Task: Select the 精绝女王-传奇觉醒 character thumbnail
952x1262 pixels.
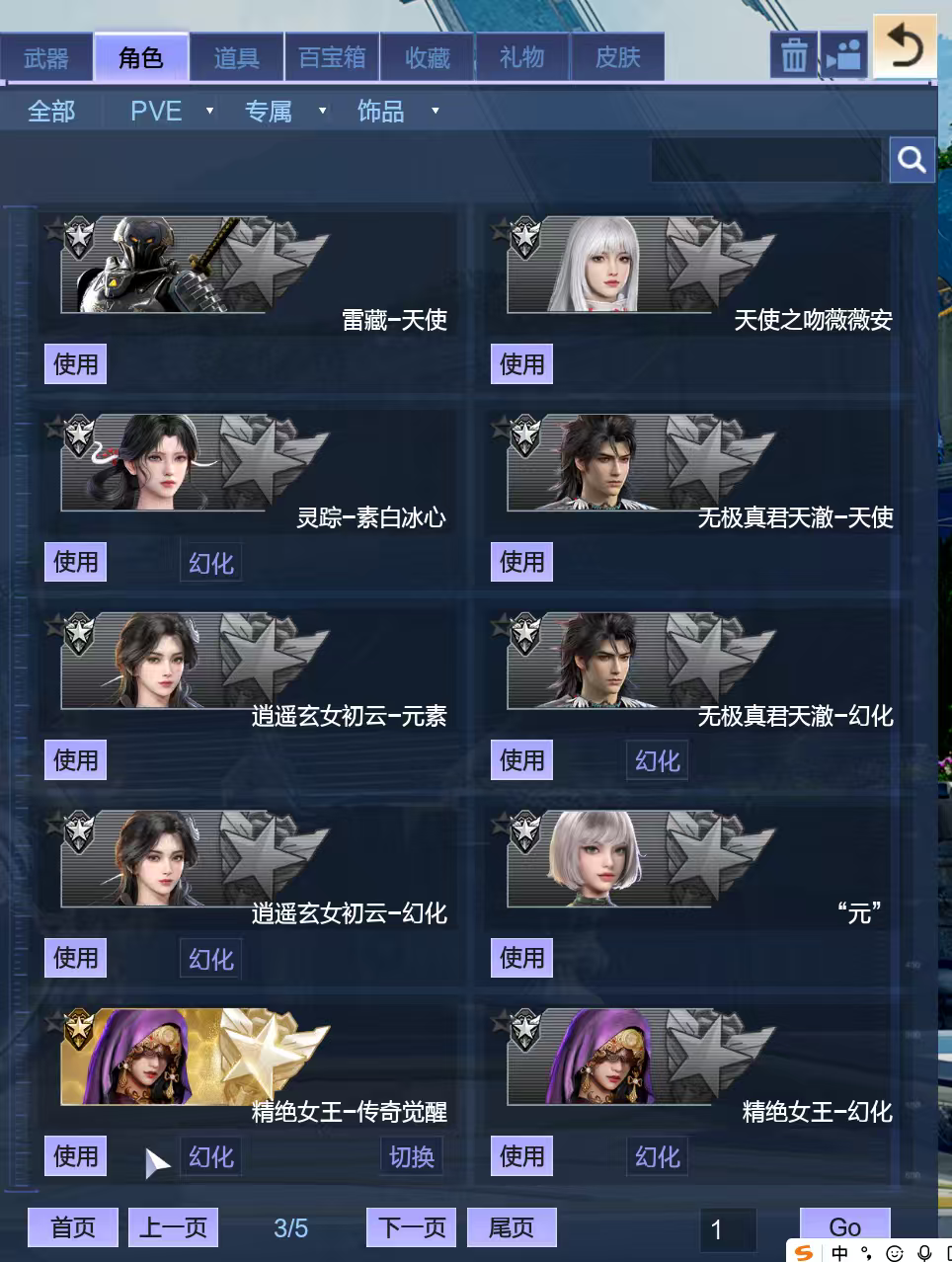Action: click(194, 1057)
